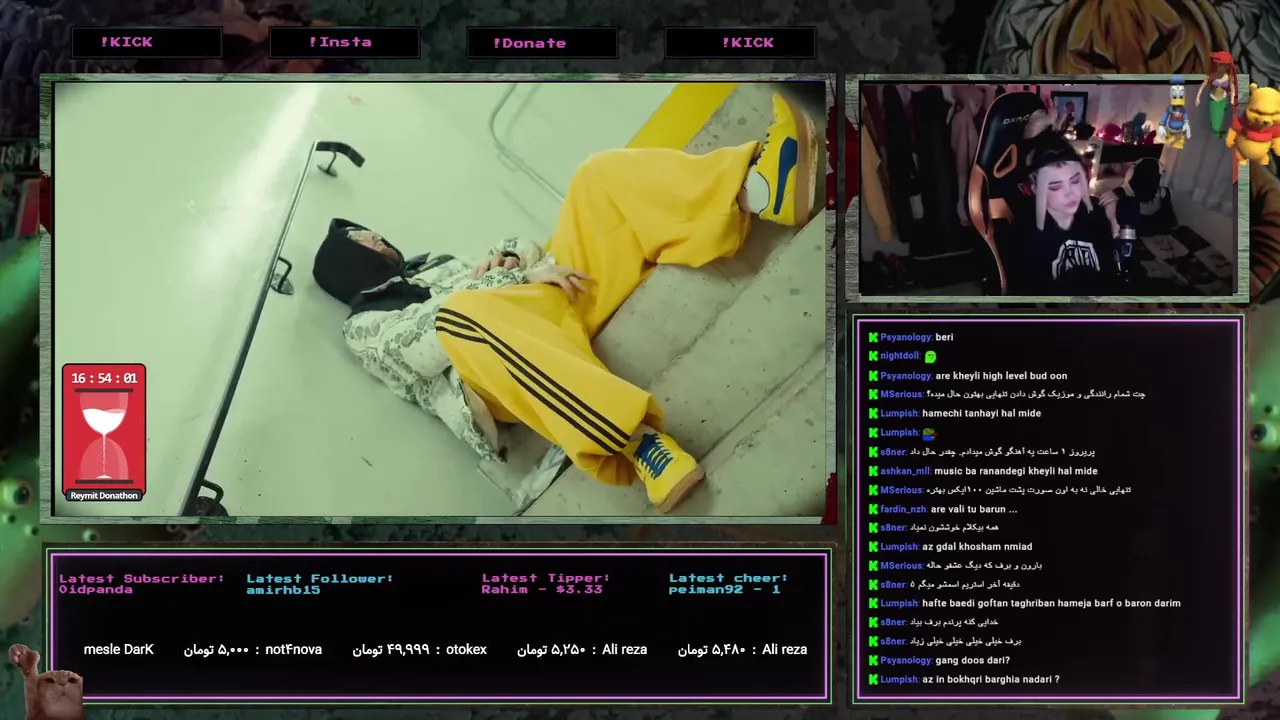Click message 'az in bokhqri barghia nadari ?'
Screen dimensions: 1280x720
(991, 679)
